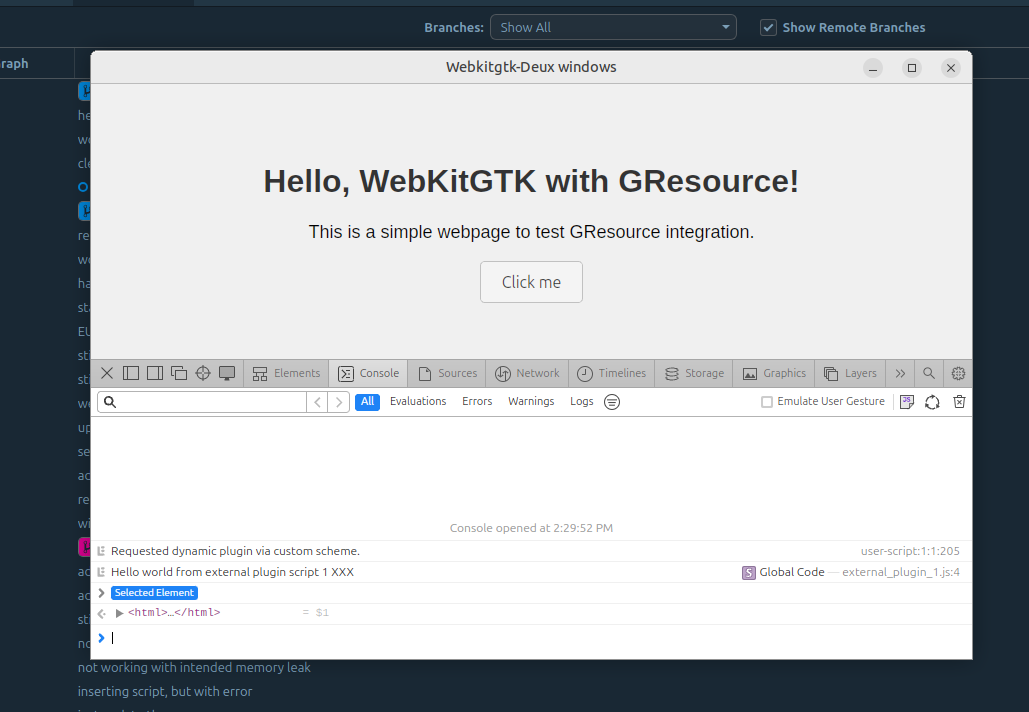Minimize the Webkitgtk-Deux windows window

coord(873,68)
